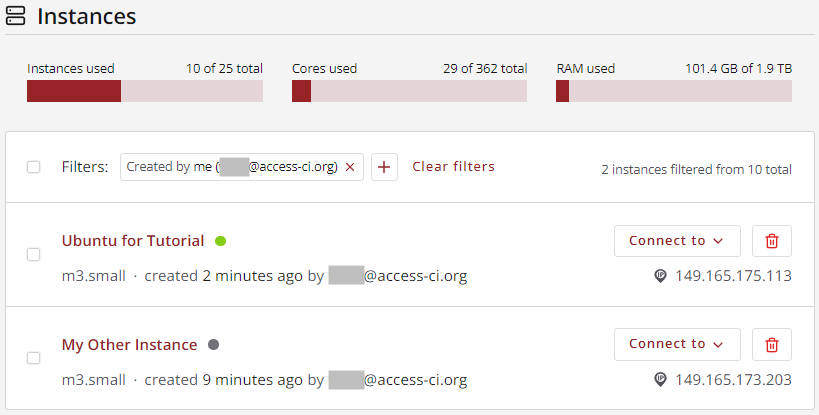Delete the My Other Instance instance
819x415 pixels.
(x=771, y=344)
